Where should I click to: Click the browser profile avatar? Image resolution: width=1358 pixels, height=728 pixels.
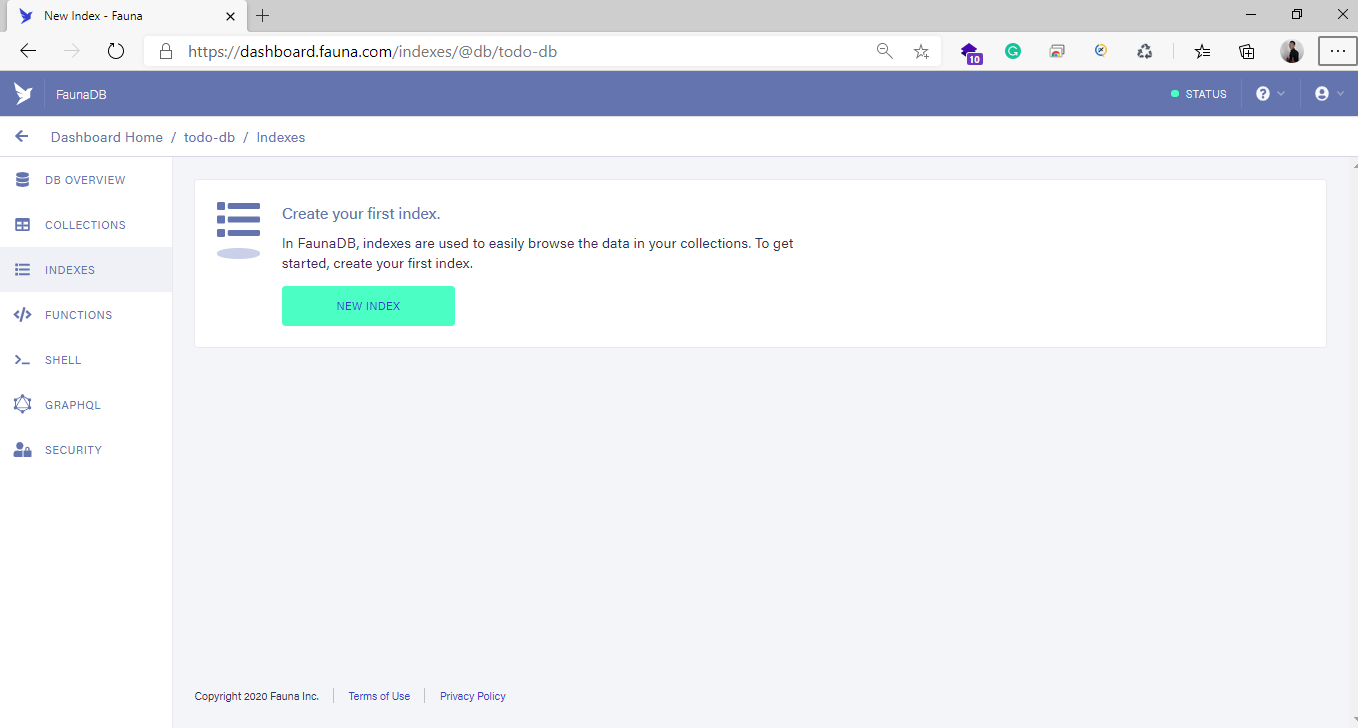pyautogui.click(x=1292, y=51)
